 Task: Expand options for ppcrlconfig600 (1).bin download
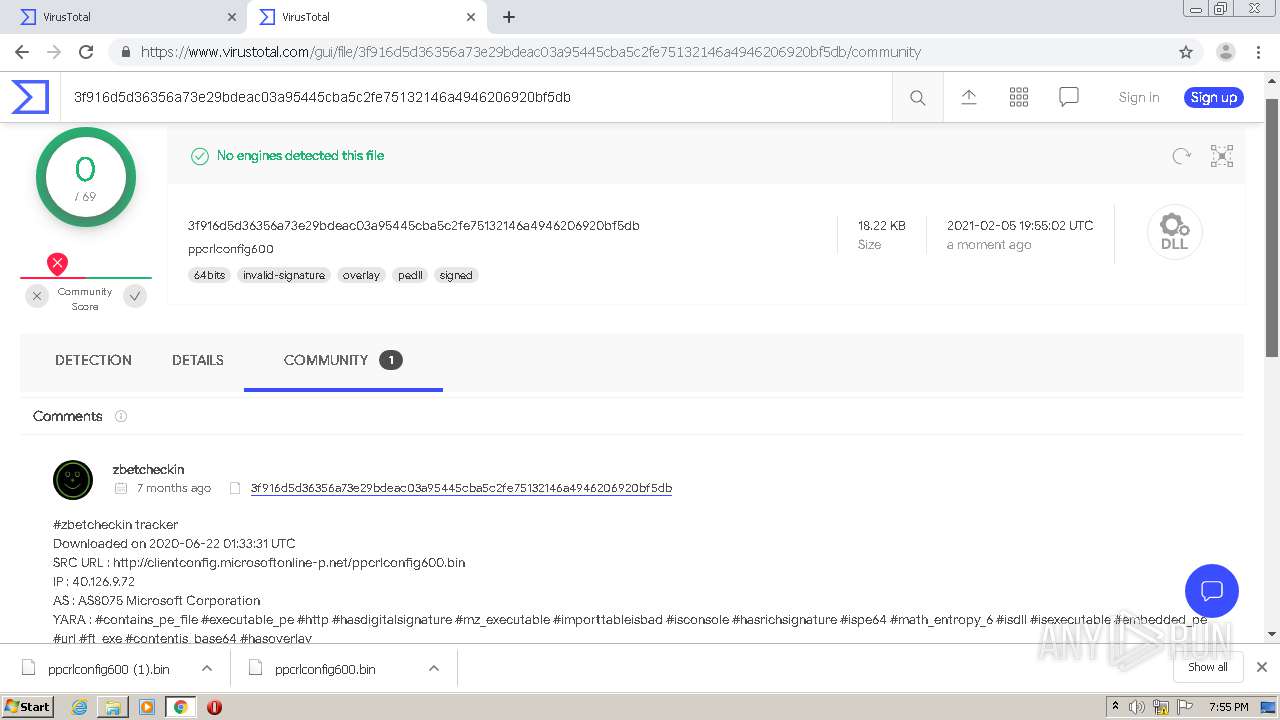207,668
